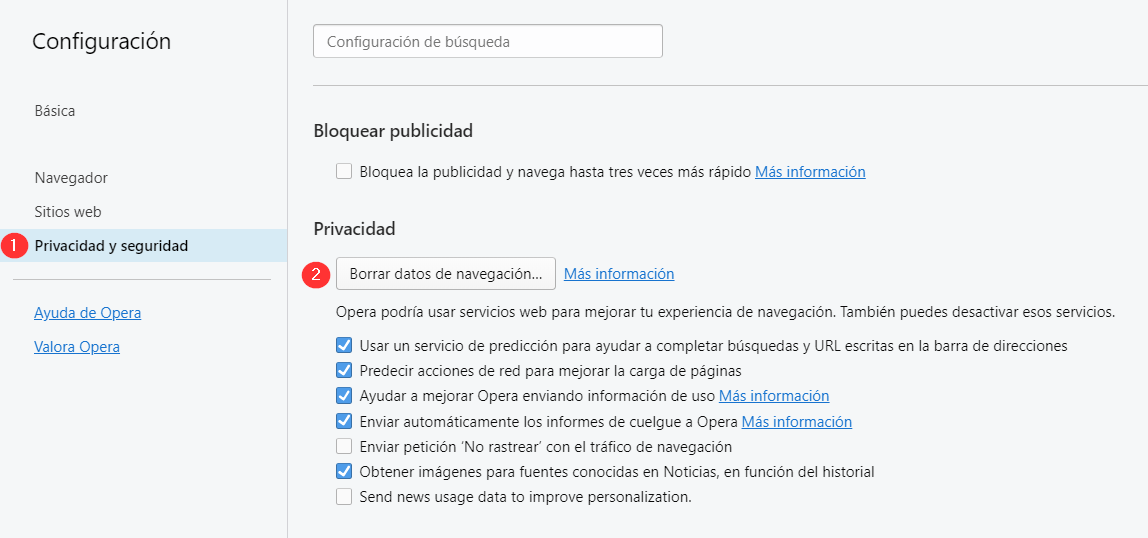Image resolution: width=1148 pixels, height=538 pixels.
Task: Open Más información link for informes de cuelgue
Action: pos(797,422)
